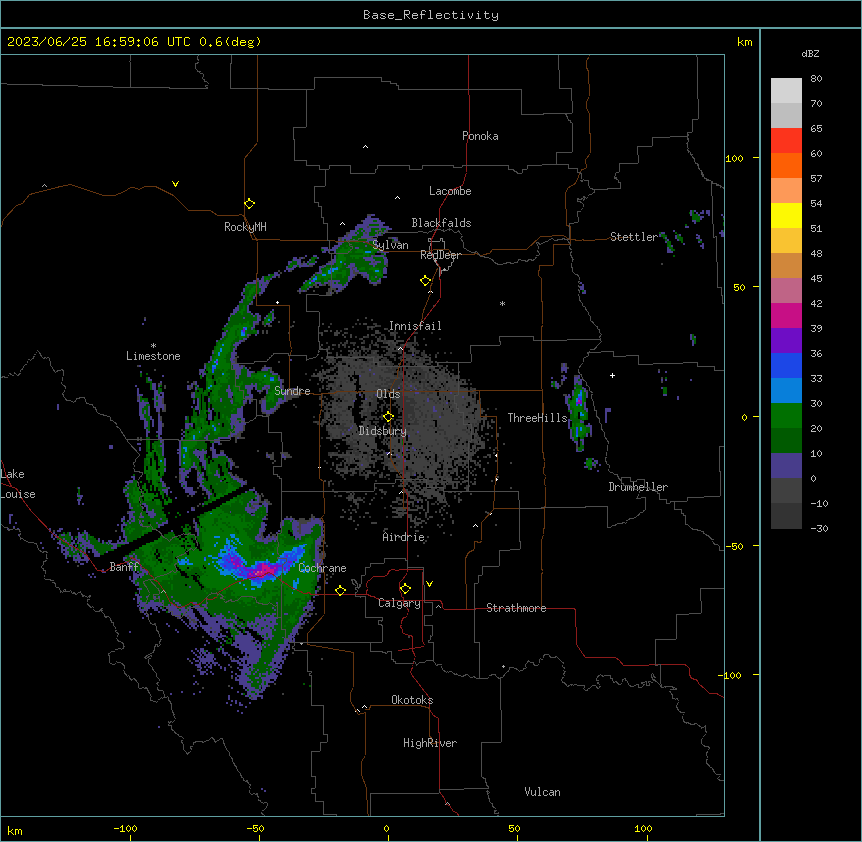Image resolution: width=862 pixels, height=842 pixels.
Task: Click the RockyMH label
Action: coord(245,227)
